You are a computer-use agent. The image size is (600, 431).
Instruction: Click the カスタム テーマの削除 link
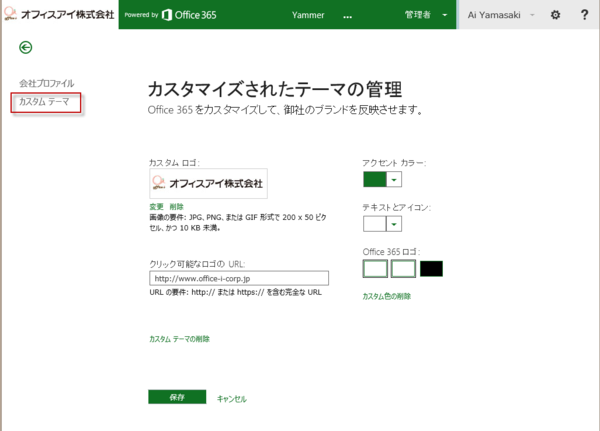179,339
